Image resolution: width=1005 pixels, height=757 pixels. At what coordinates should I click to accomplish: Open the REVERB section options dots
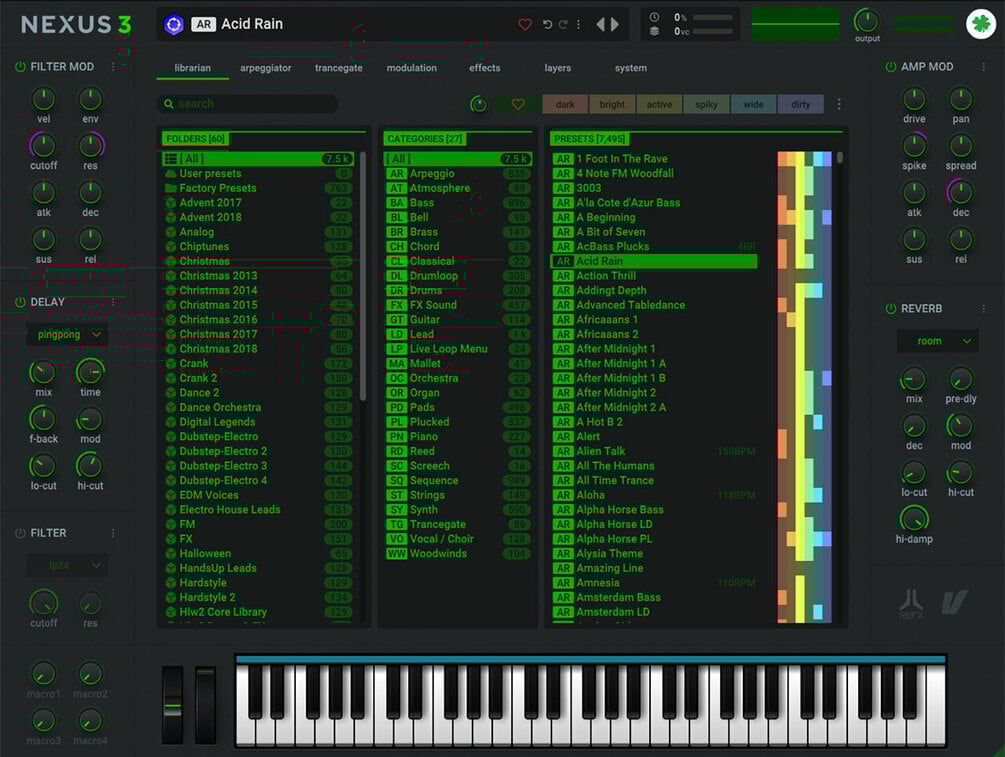coord(983,309)
